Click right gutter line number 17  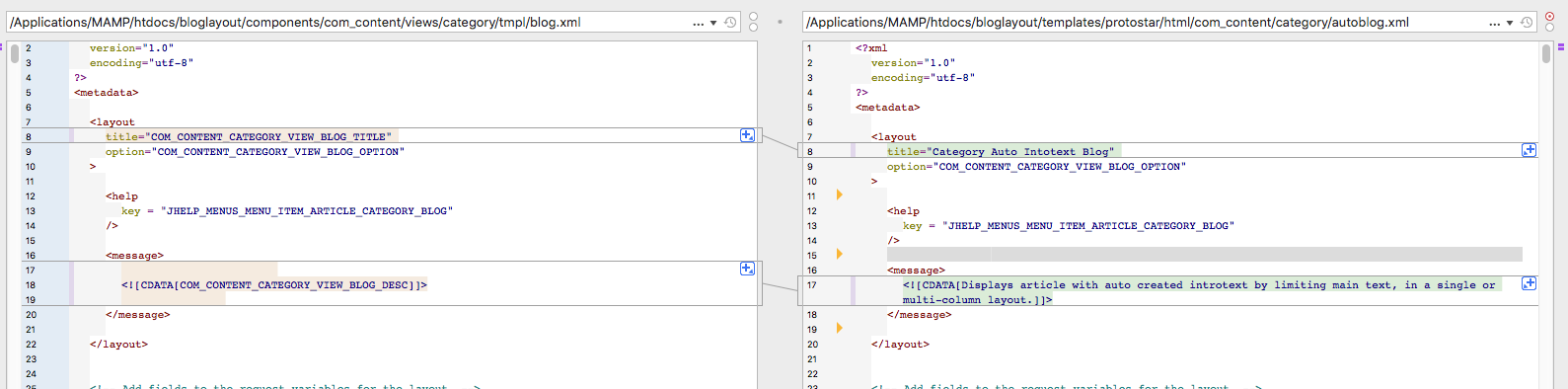812,284
